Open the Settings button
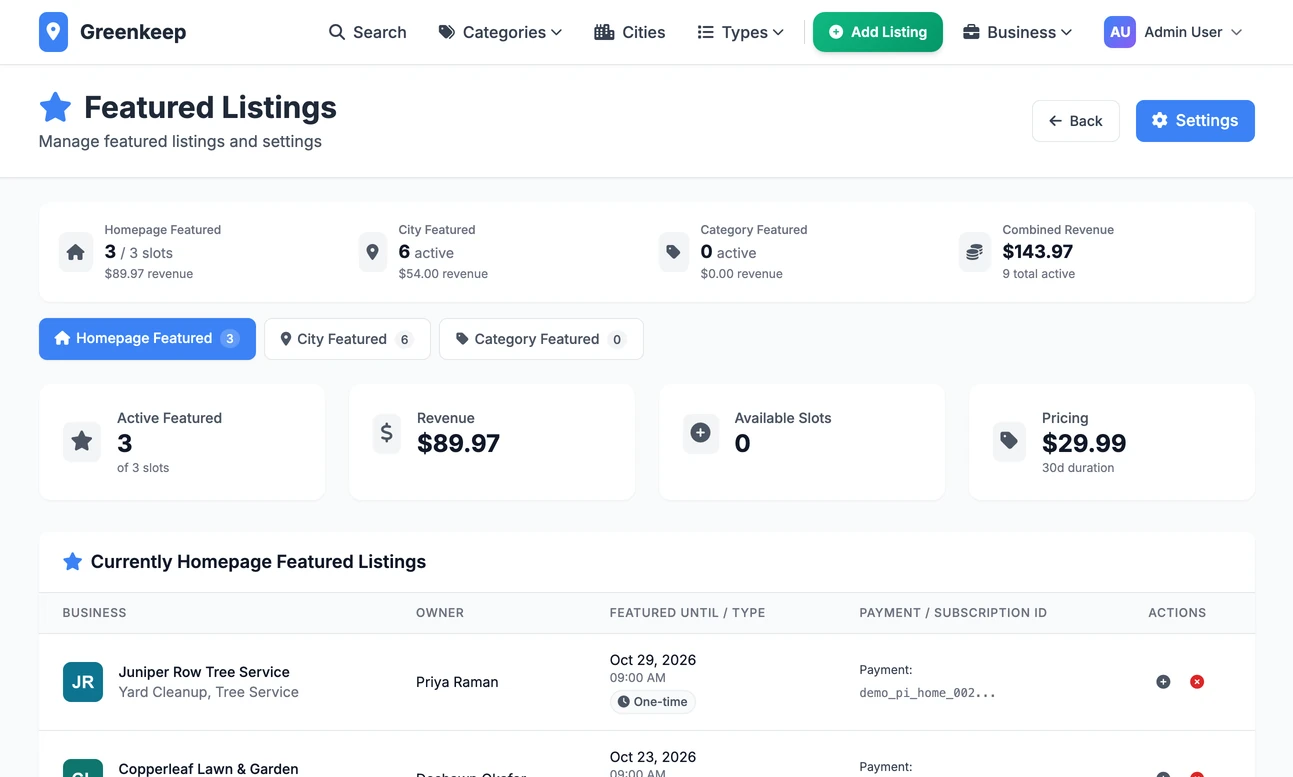Image resolution: width=1293 pixels, height=777 pixels. [1195, 121]
